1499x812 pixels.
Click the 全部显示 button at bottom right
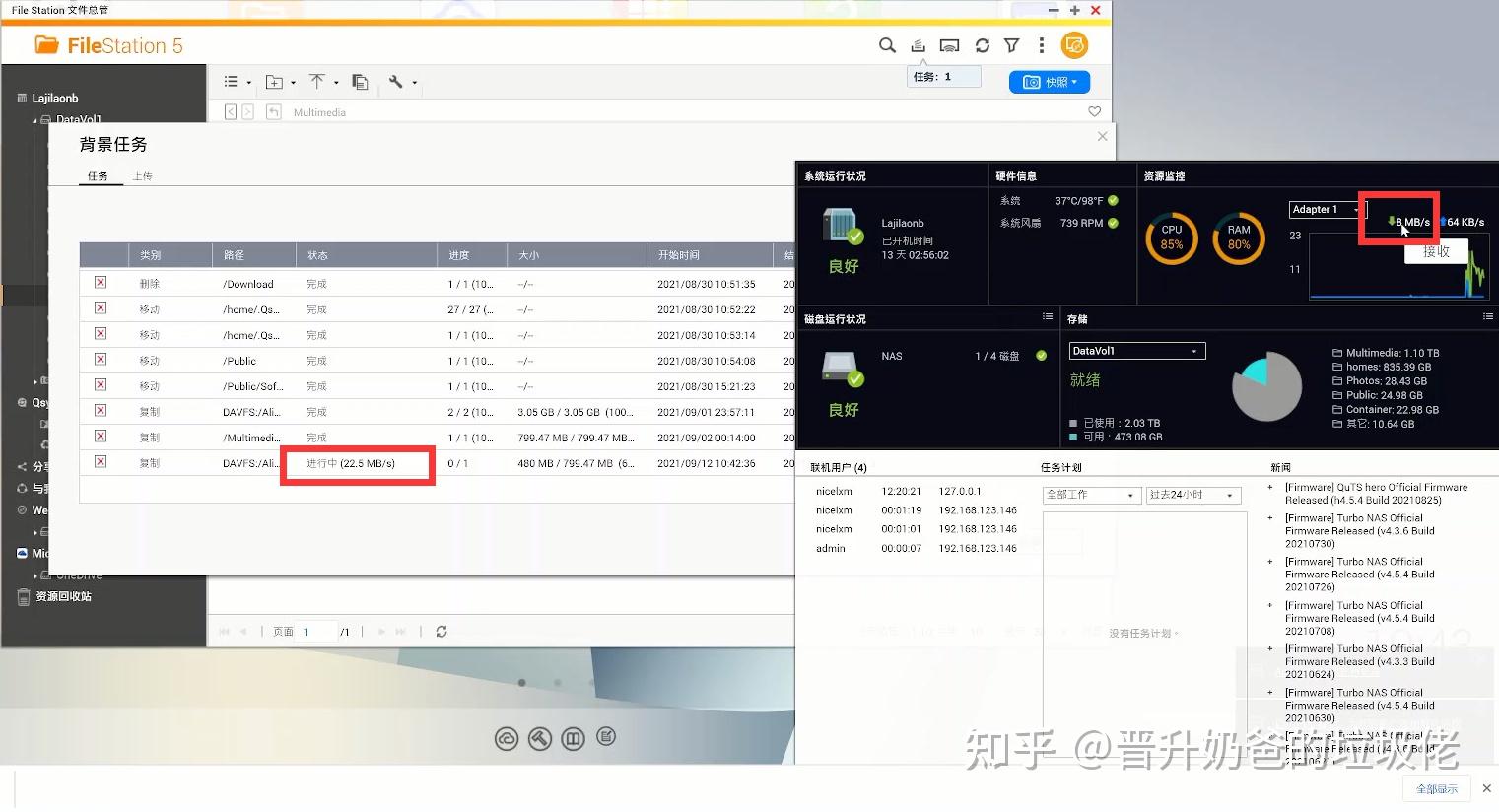coord(1436,788)
